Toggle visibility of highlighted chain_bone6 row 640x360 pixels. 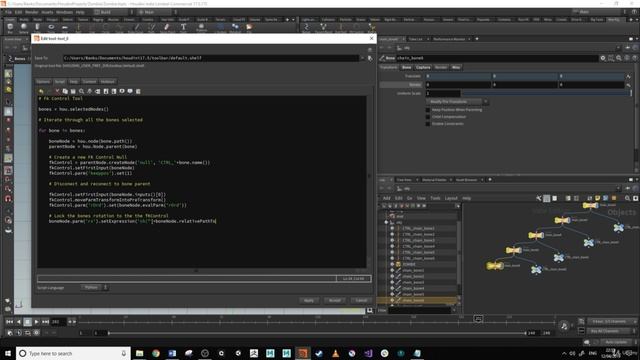pos(392,300)
